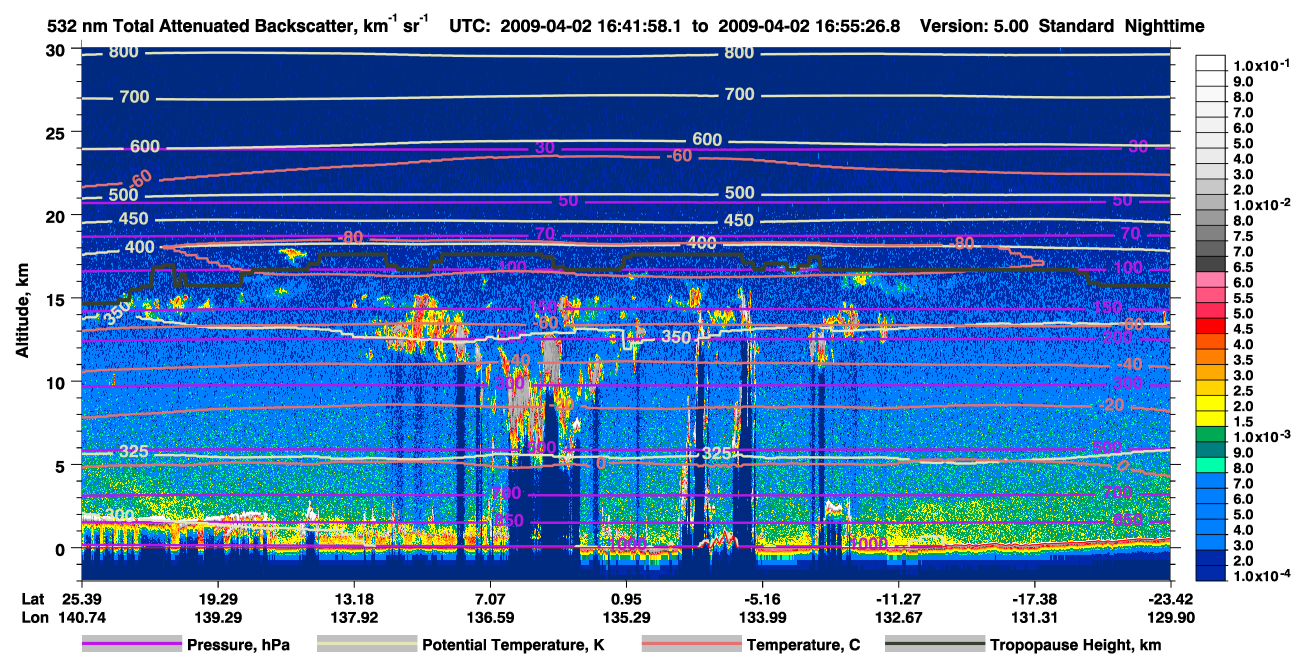Click the 'Tropopause Height, km' legend label

point(1076,646)
